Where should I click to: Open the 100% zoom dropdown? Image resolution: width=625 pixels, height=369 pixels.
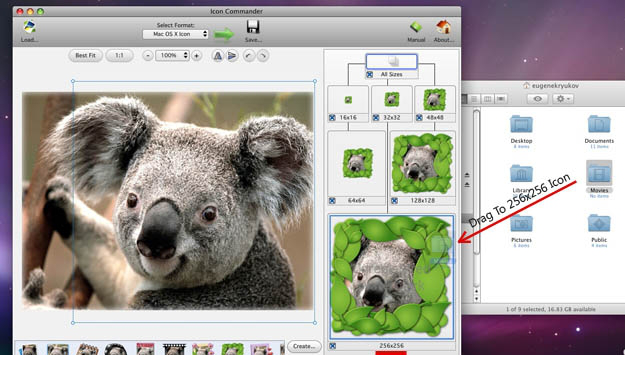pos(172,55)
